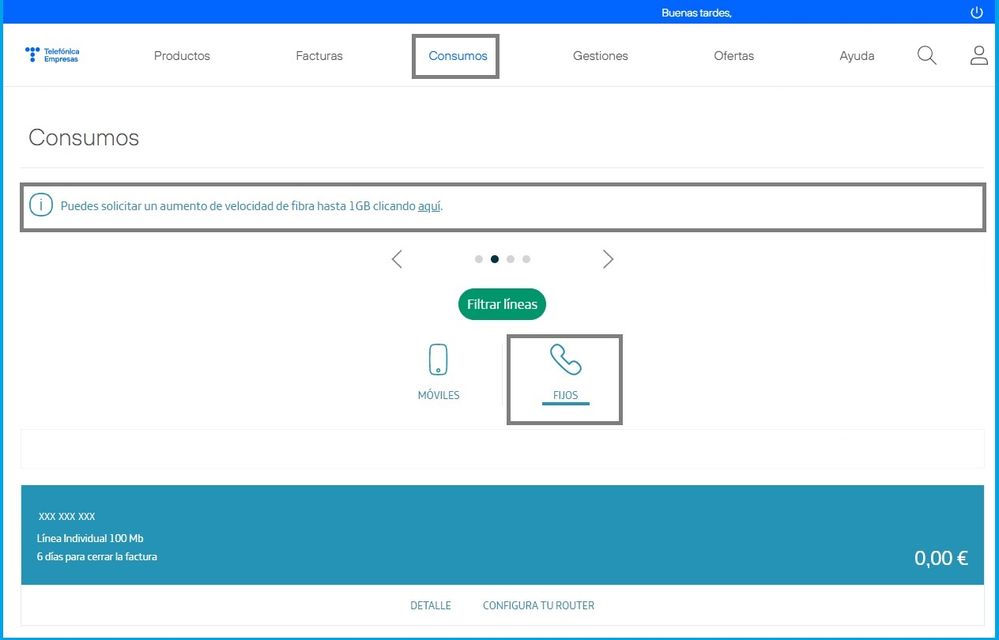999x640 pixels.
Task: Follow the 'aquí' fiber speed link
Action: coord(429,206)
